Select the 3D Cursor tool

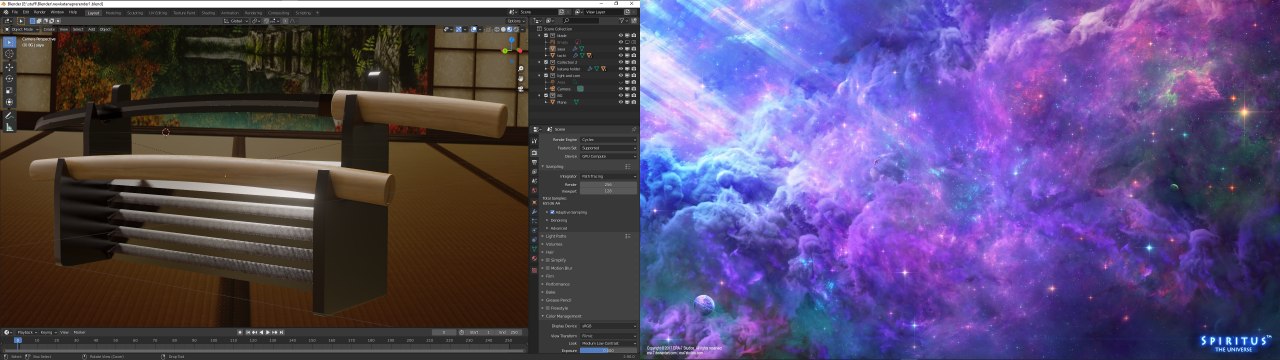(9, 54)
